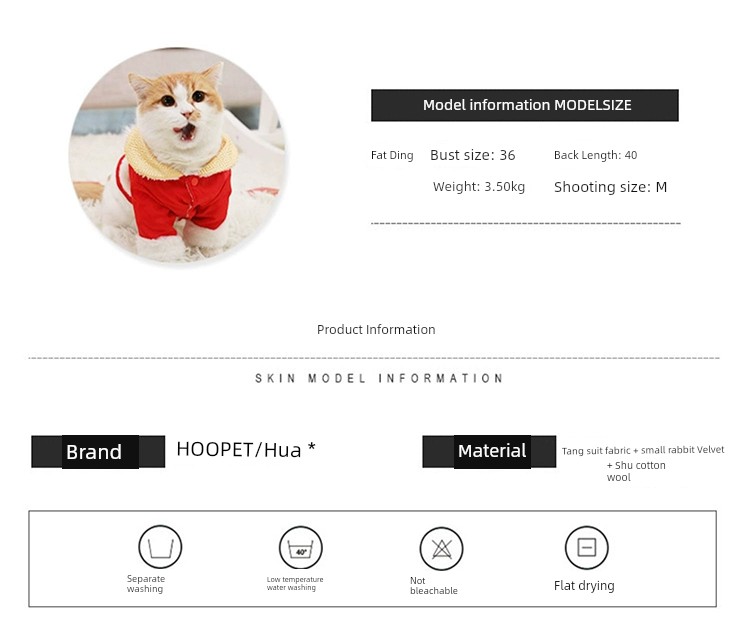750x630 pixels.
Task: Click the Material label box
Action: pyautogui.click(x=489, y=452)
